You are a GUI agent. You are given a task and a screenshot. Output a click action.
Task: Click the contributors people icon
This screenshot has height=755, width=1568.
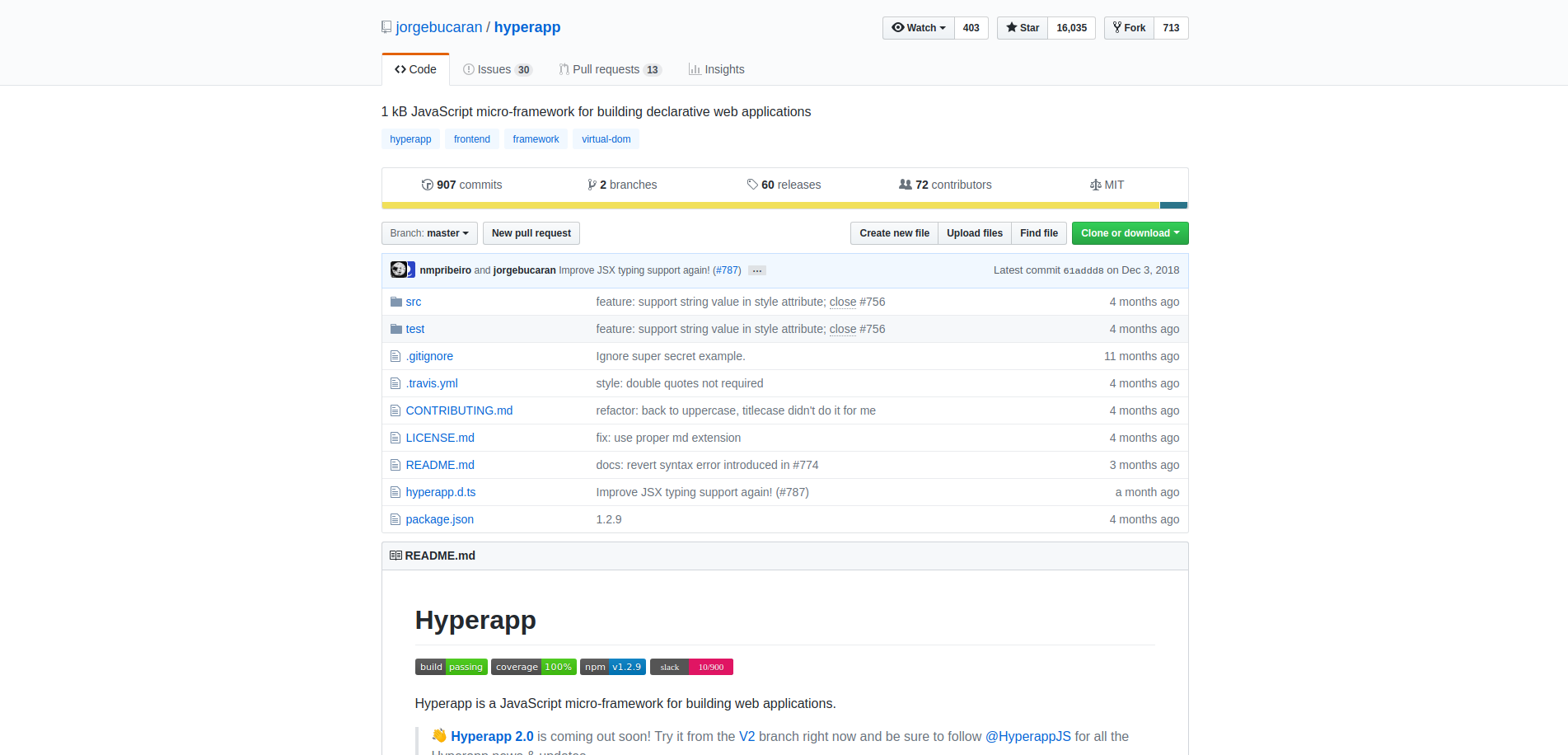(x=905, y=185)
